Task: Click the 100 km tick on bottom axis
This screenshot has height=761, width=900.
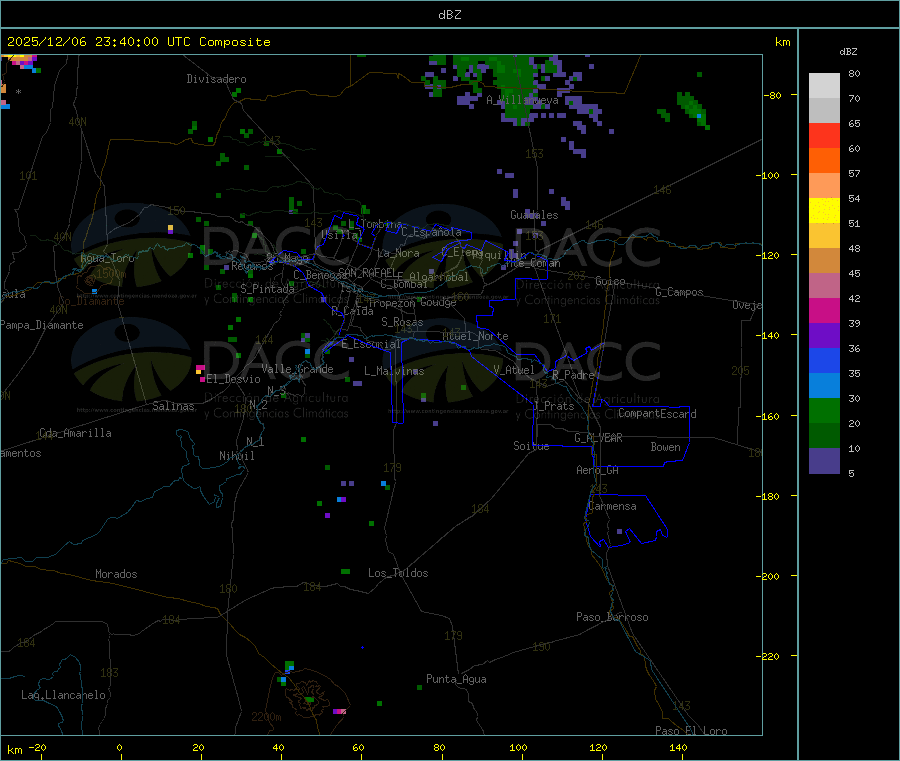Action: point(518,747)
